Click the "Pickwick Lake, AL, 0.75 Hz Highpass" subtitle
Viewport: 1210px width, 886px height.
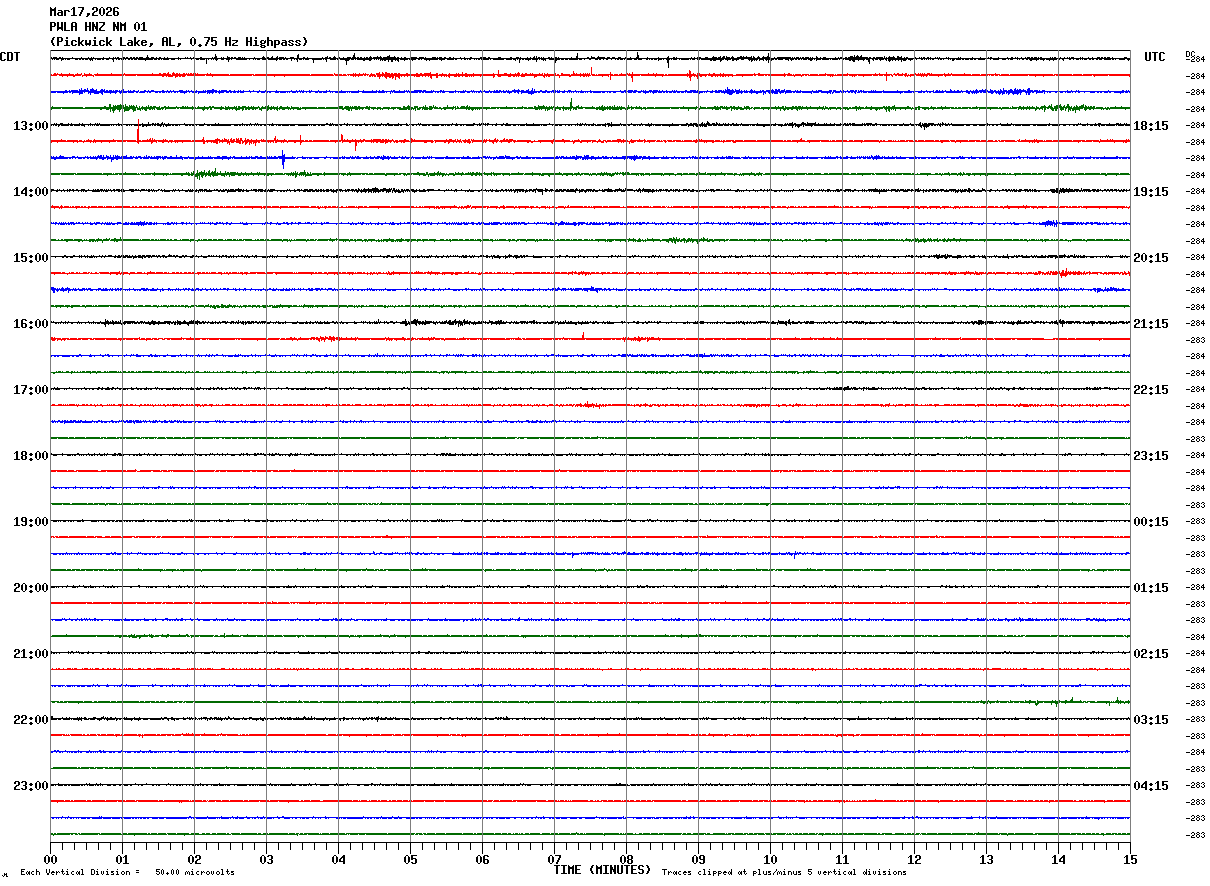(179, 42)
